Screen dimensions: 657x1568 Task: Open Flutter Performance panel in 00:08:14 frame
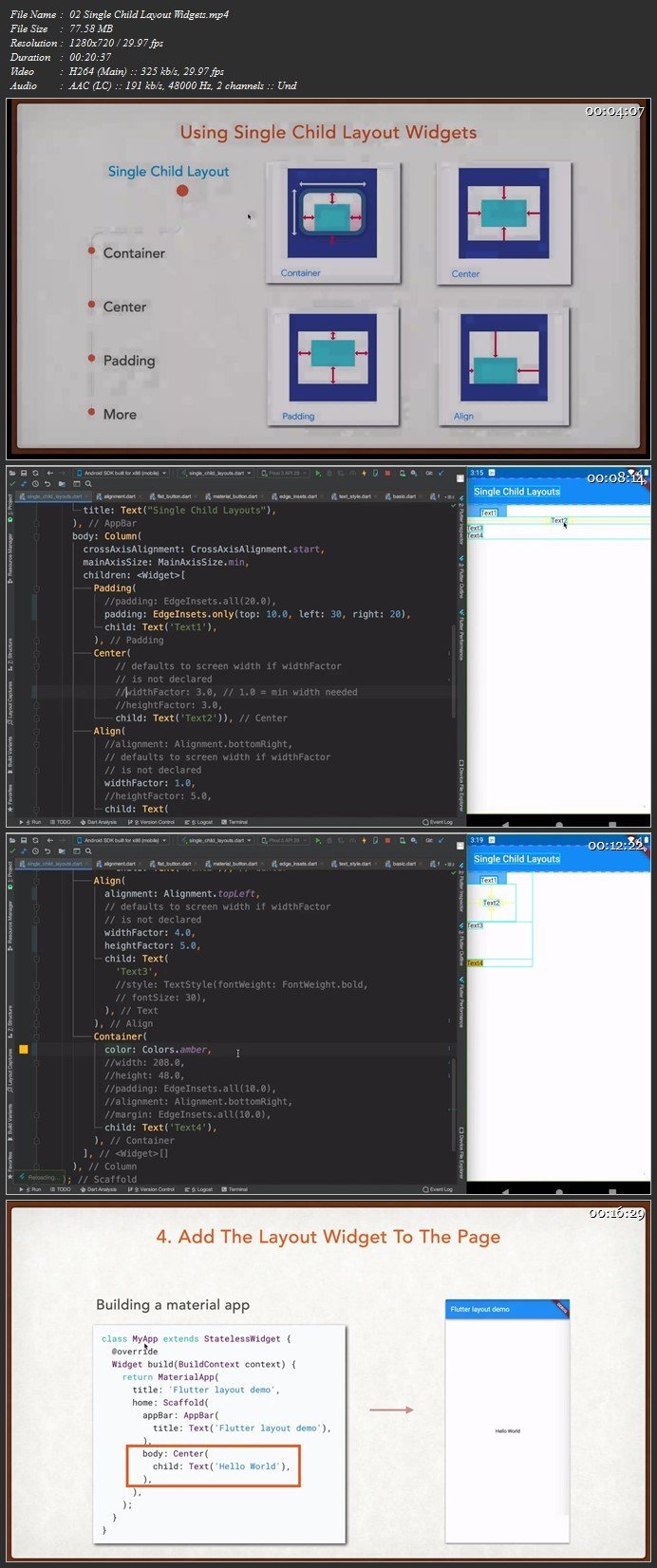tap(460, 636)
